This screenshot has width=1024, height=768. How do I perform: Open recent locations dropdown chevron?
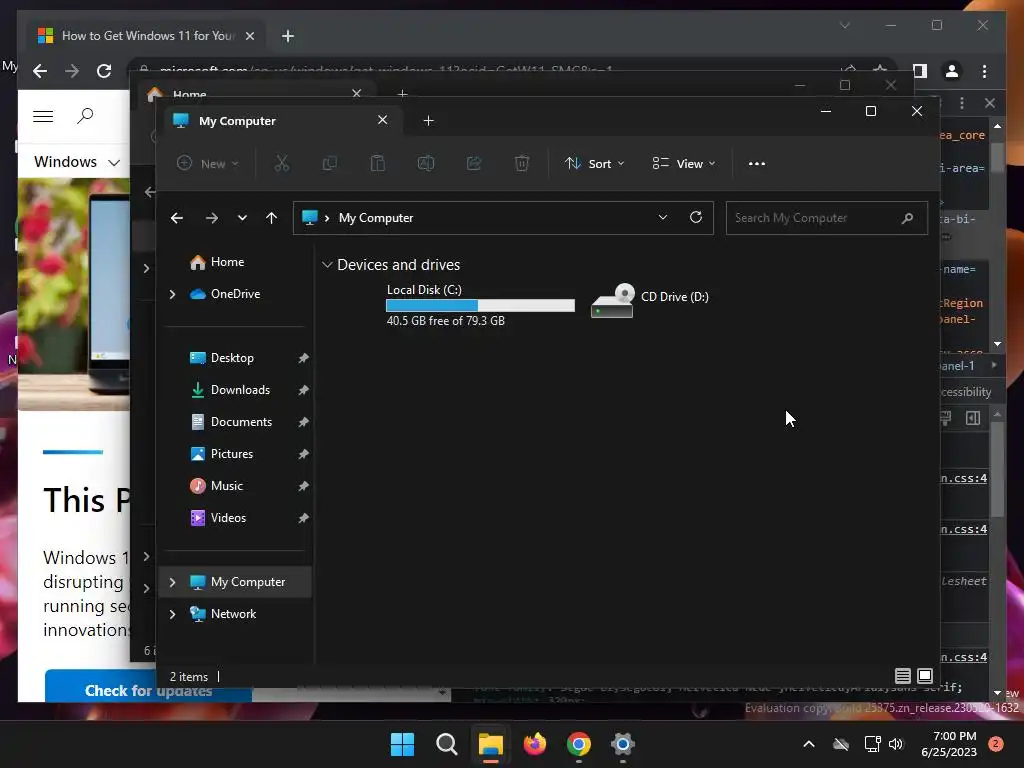[242, 218]
